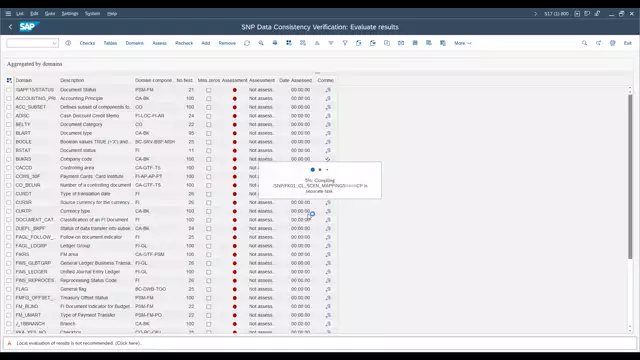Click the warning icon in status bar
The width and height of the screenshot is (640, 360).
pyautogui.click(x=9, y=343)
